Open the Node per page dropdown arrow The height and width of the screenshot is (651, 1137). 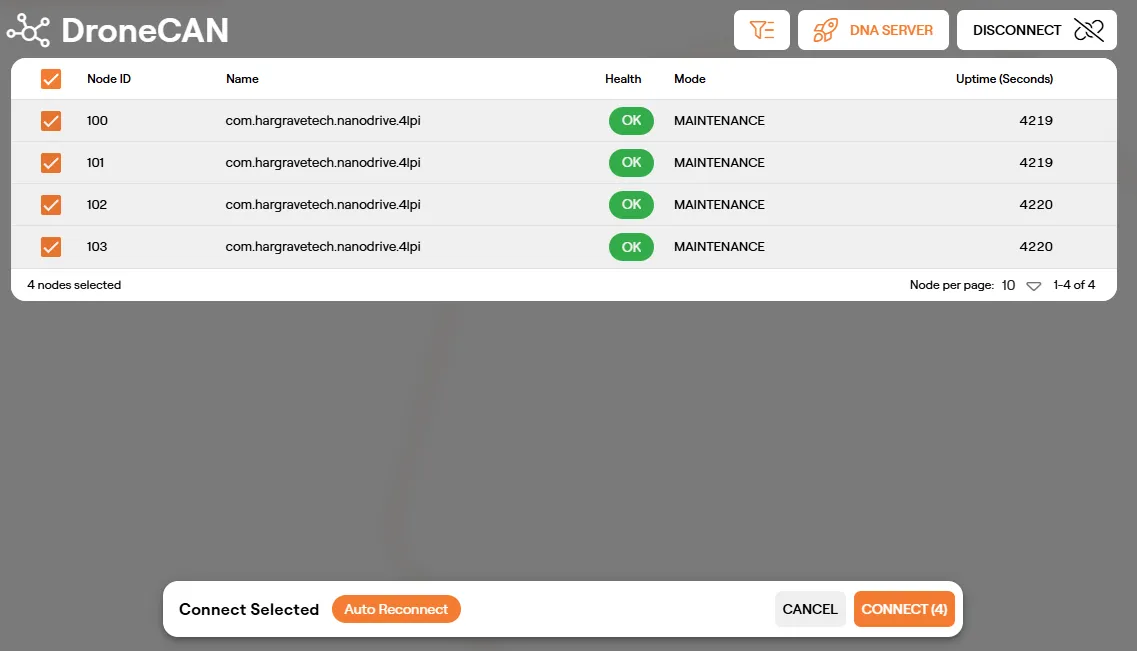(x=1033, y=286)
